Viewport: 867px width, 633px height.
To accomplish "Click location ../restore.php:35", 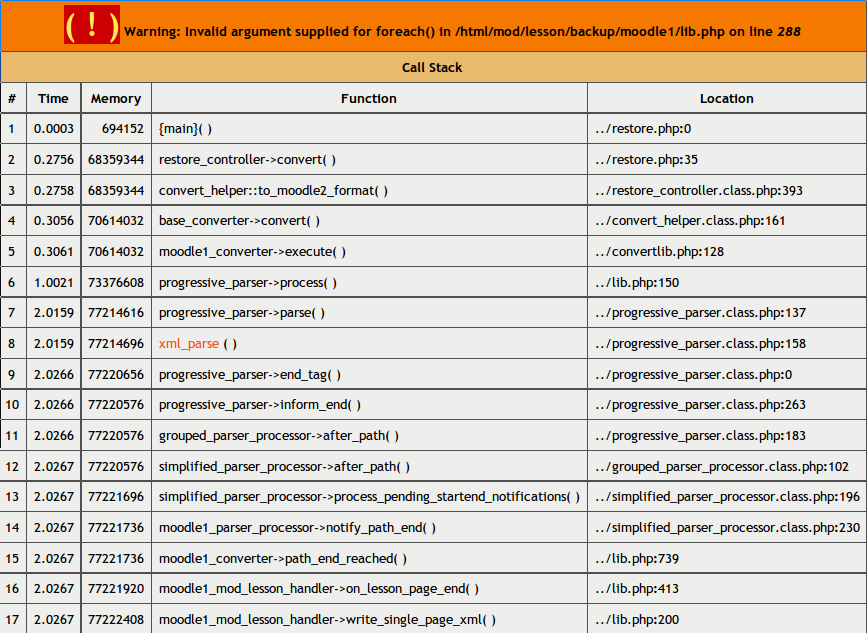I will click(646, 160).
